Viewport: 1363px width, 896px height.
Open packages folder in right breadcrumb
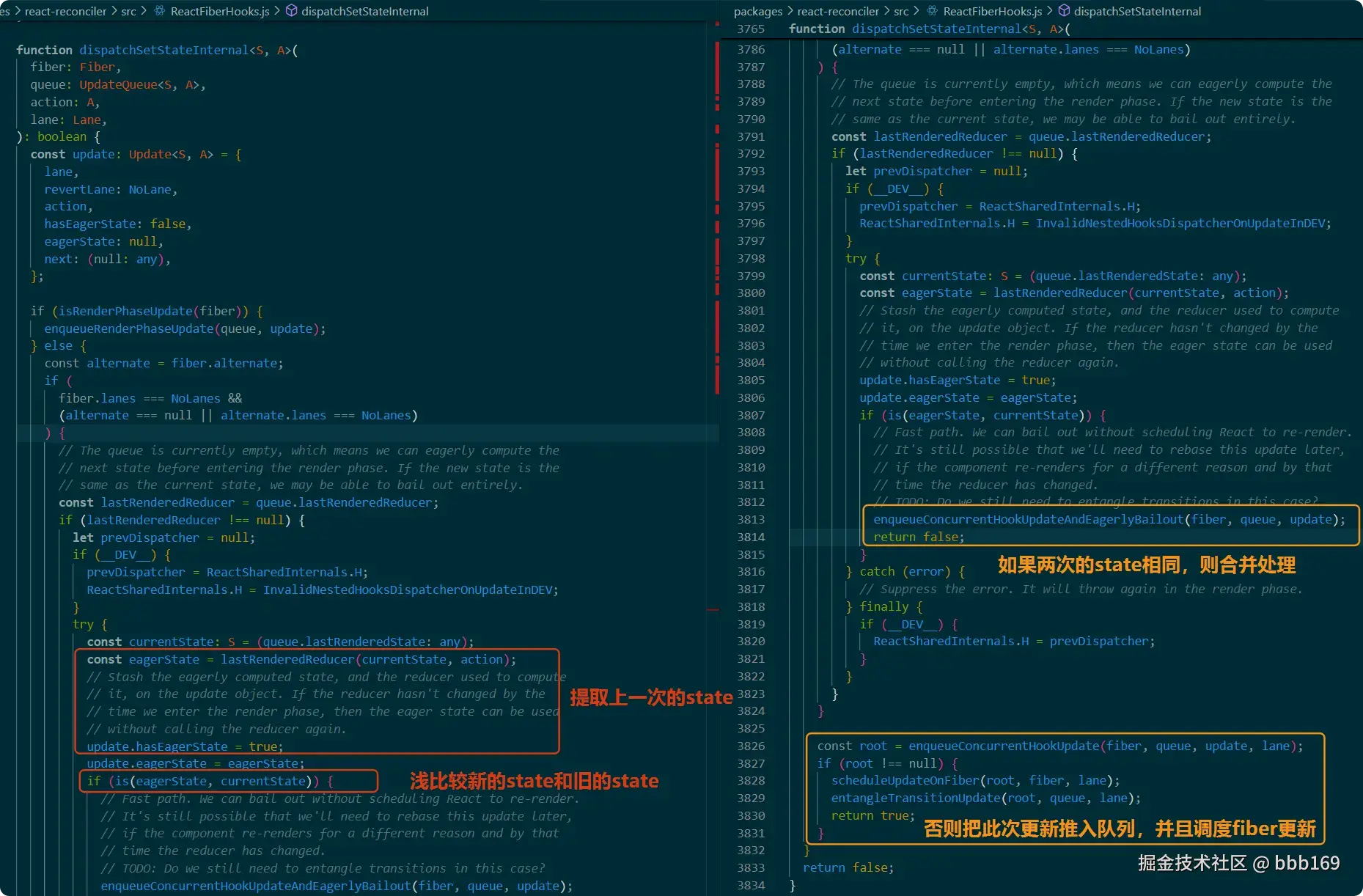(758, 11)
